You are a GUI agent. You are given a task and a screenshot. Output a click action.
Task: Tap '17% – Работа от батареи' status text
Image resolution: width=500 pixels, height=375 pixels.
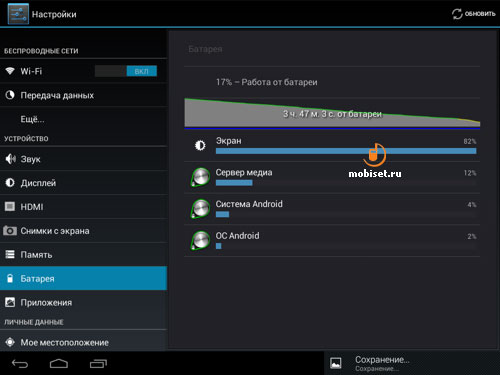[x=267, y=82]
